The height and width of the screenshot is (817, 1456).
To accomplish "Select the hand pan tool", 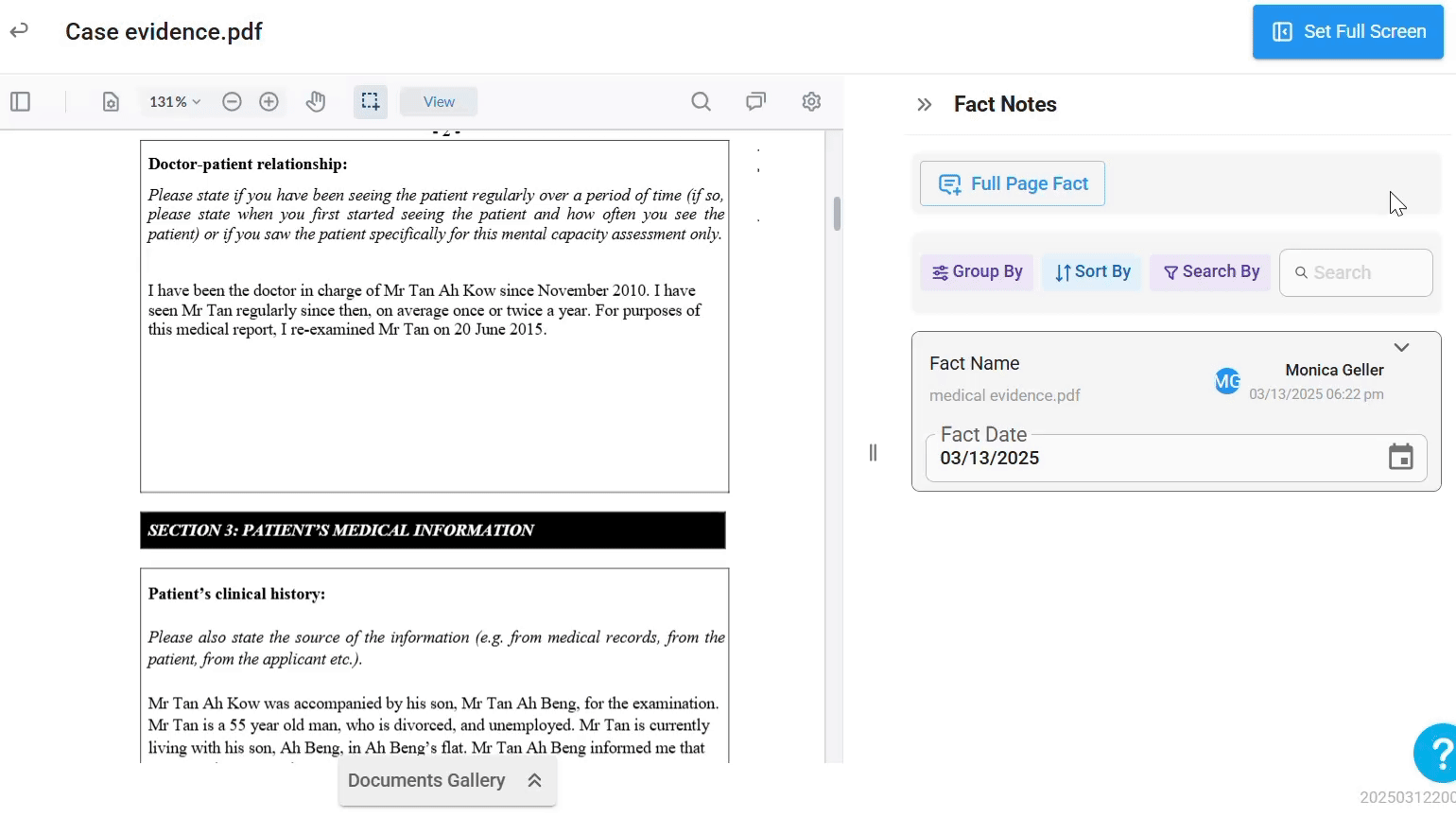I will pyautogui.click(x=316, y=102).
